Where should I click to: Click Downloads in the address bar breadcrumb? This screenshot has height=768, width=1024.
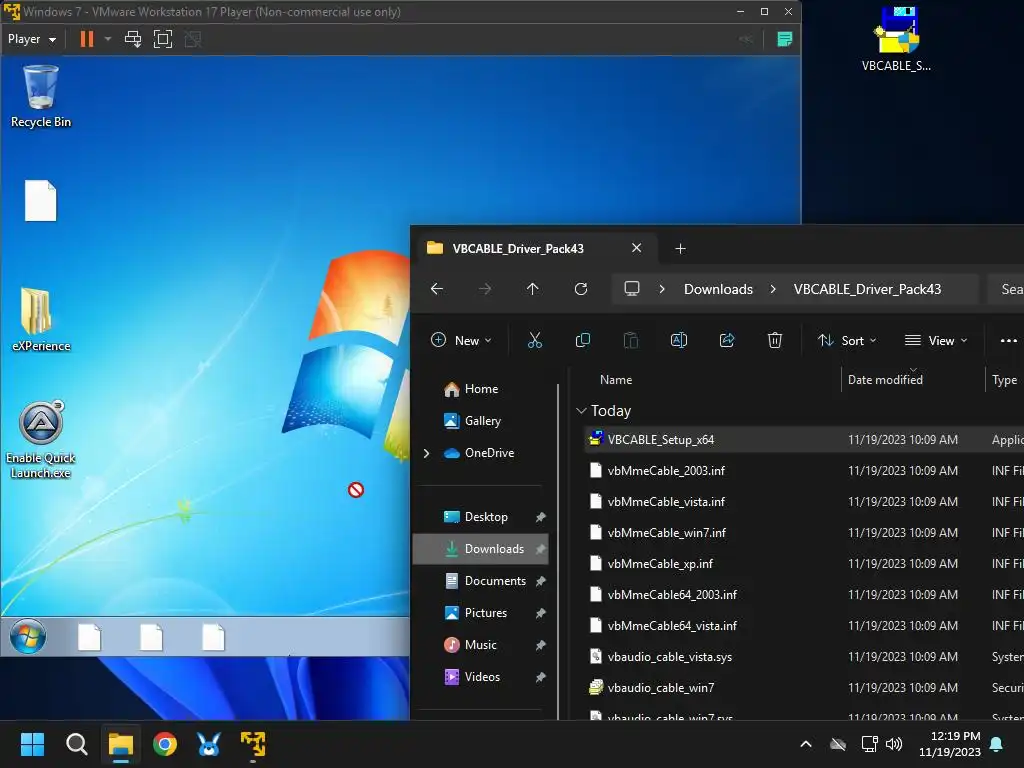tap(718, 289)
